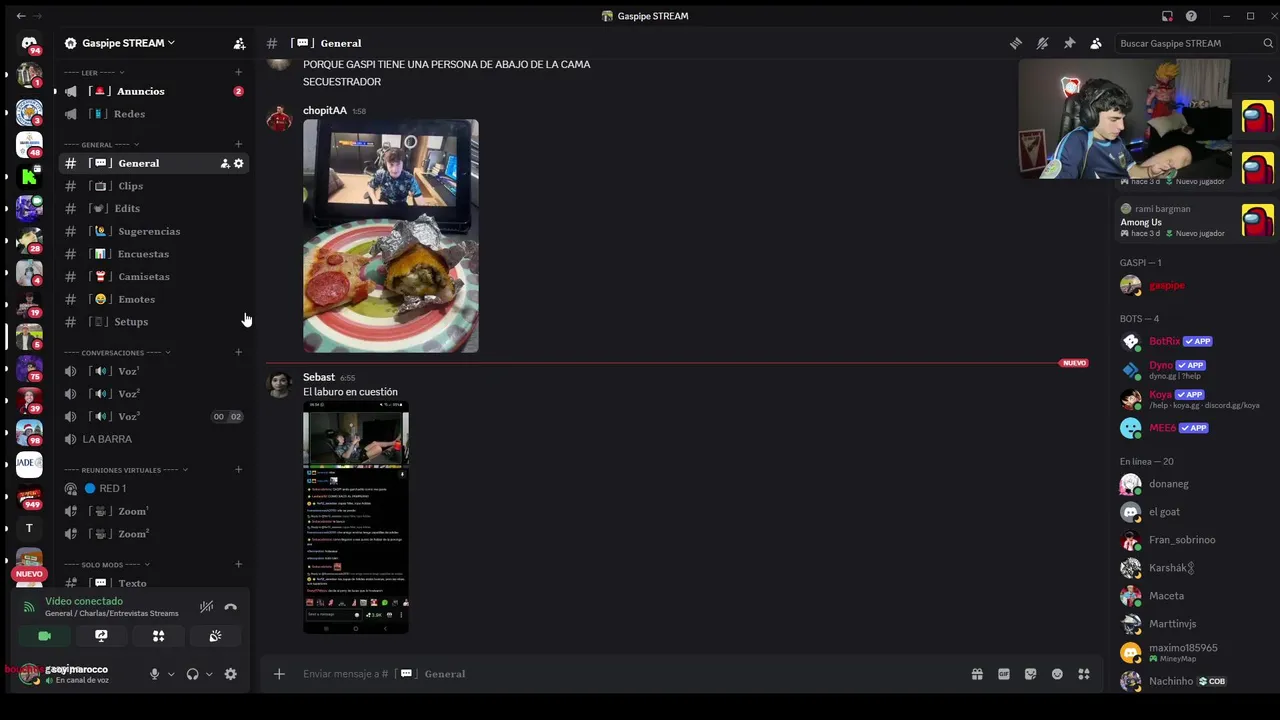
Task: Click create invite icon on General channel
Action: pyautogui.click(x=225, y=163)
